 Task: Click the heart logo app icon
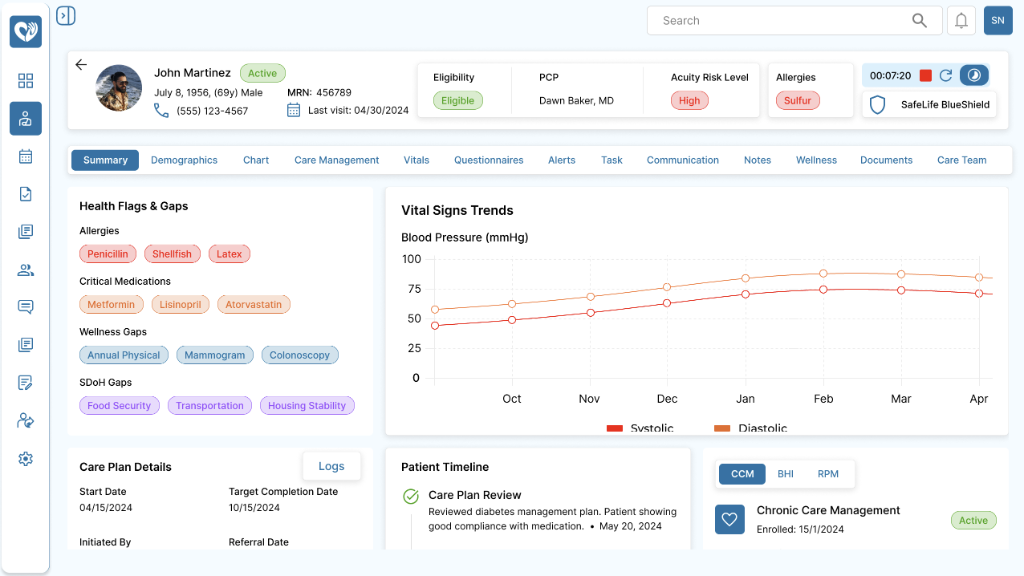coord(25,31)
